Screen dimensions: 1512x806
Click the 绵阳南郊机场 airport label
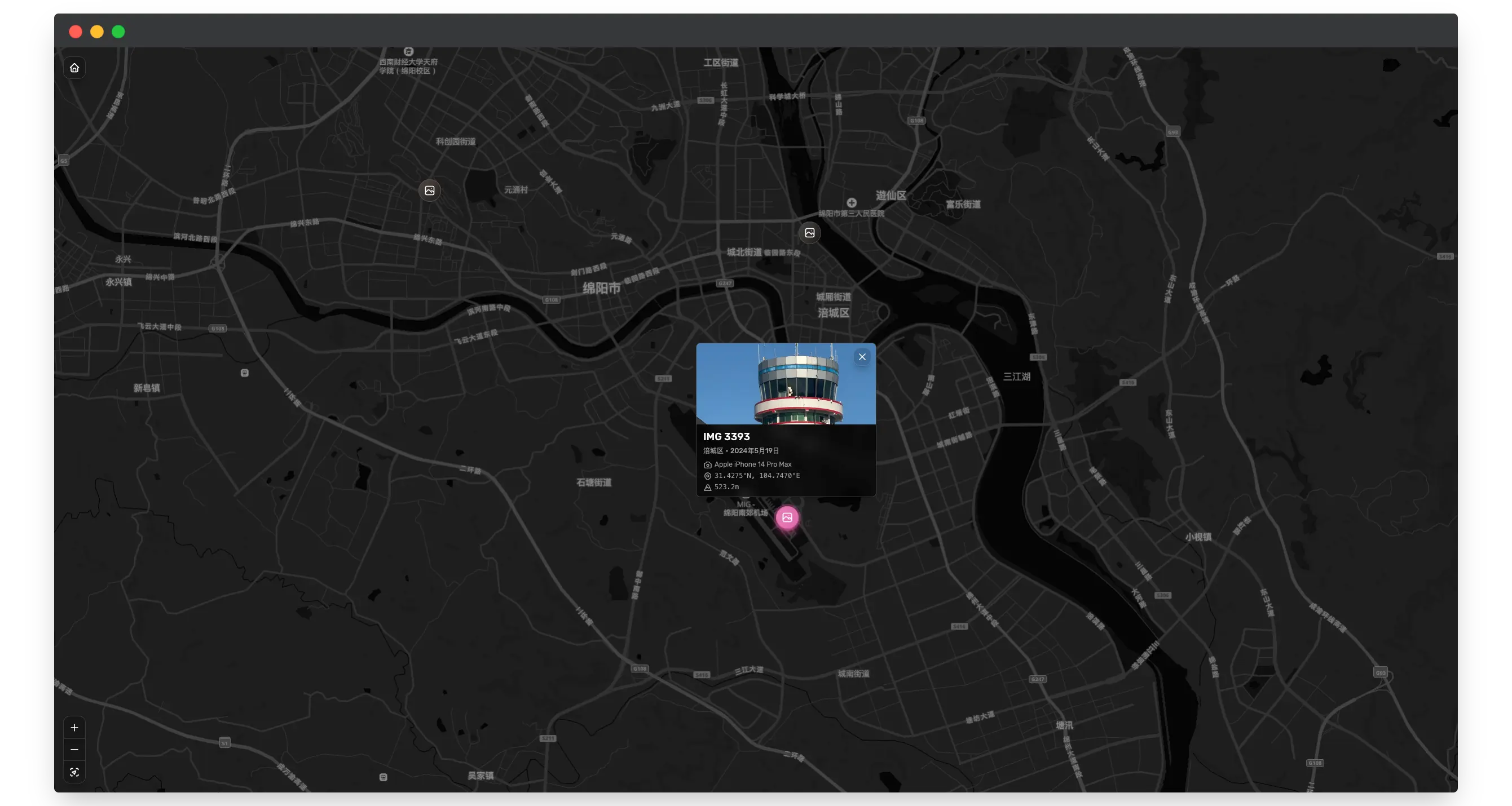pyautogui.click(x=745, y=513)
